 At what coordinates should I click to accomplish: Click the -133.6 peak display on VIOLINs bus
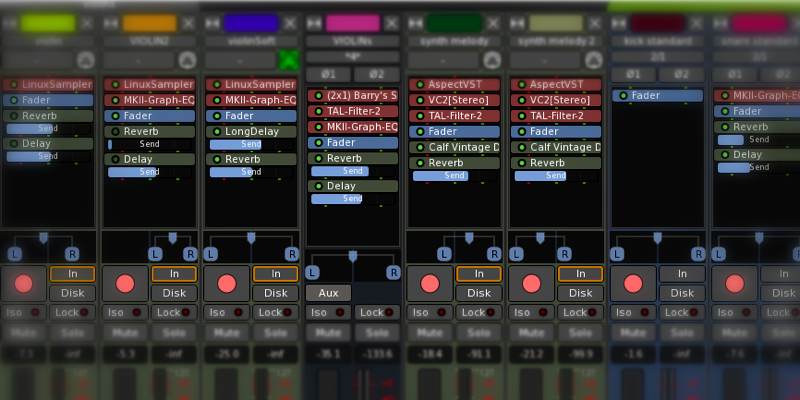point(377,354)
